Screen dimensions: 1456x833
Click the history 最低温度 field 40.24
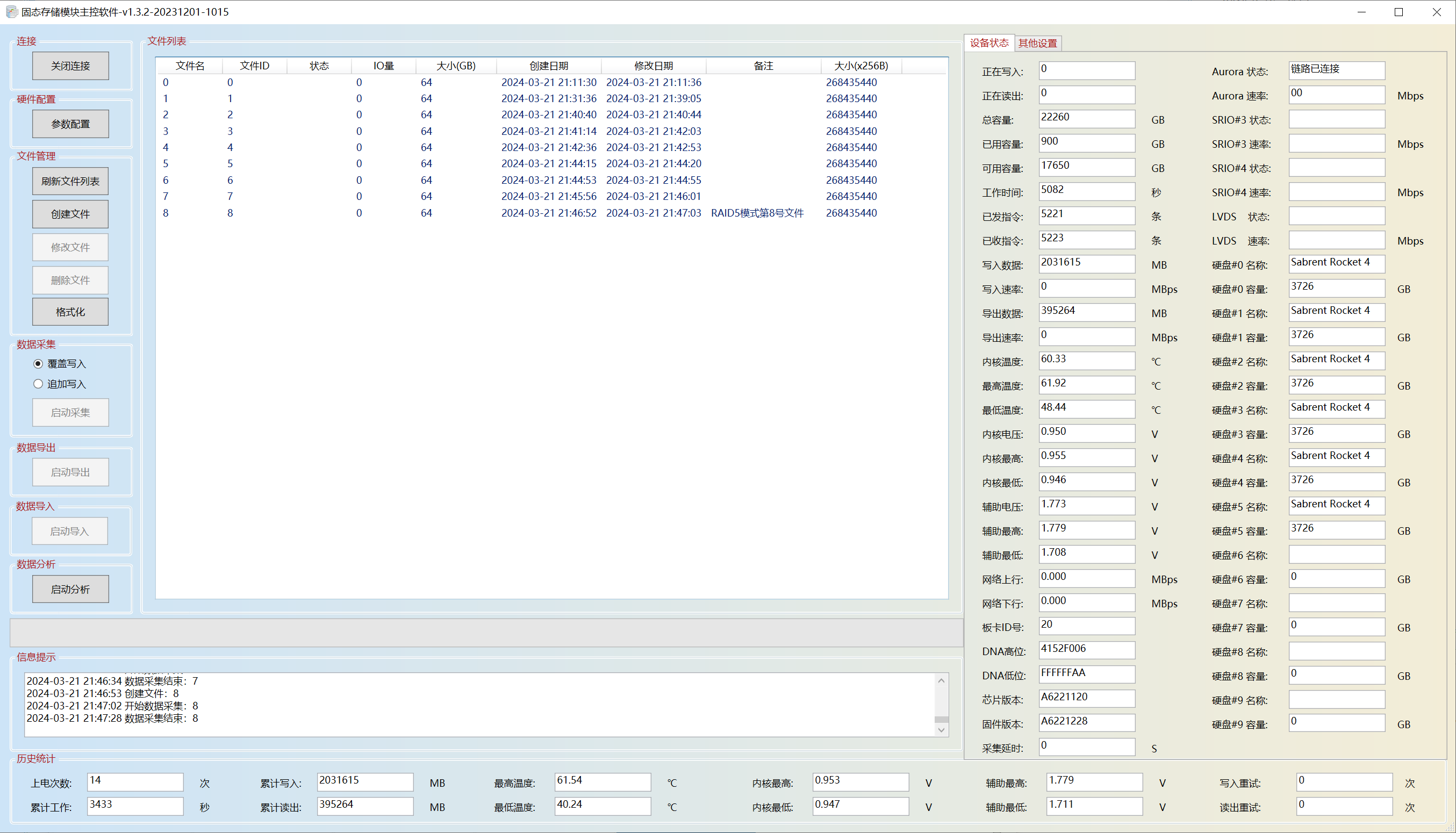603,806
